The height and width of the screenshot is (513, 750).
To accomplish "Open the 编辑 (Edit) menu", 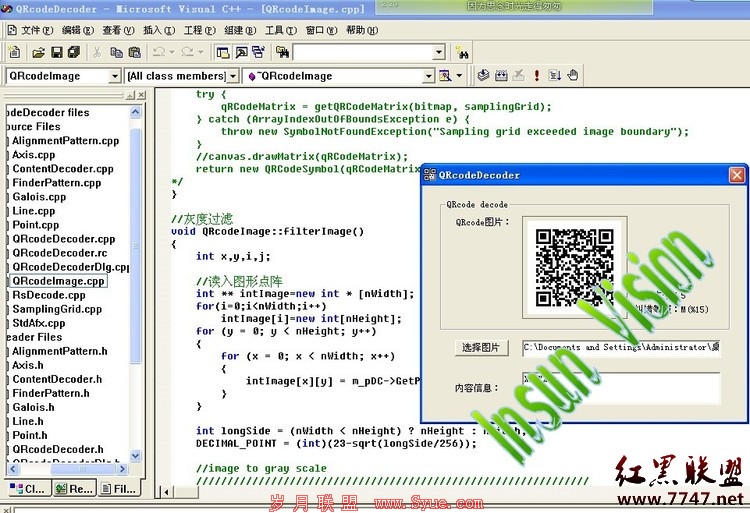I will click(x=77, y=30).
